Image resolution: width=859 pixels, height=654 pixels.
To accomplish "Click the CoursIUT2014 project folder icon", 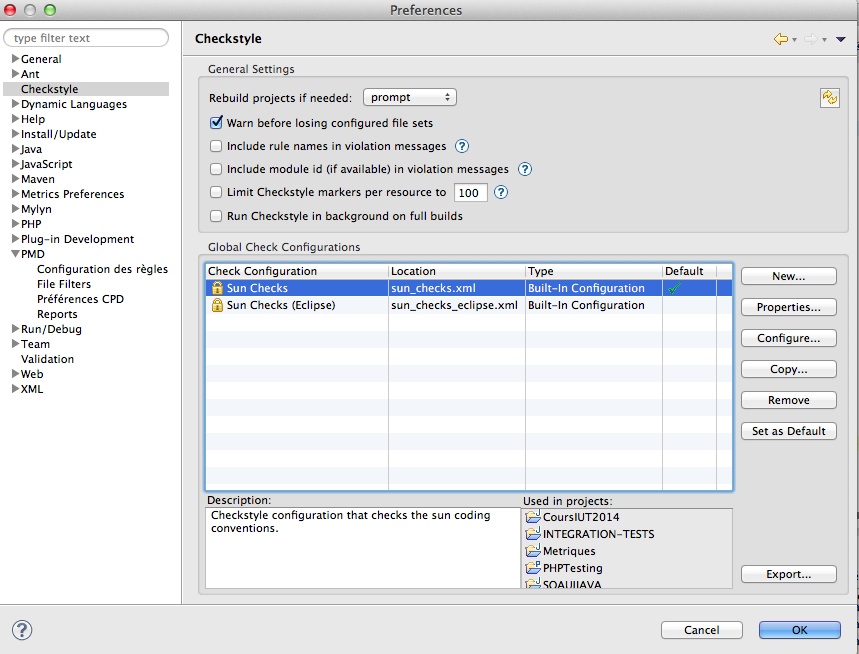I will point(530,517).
